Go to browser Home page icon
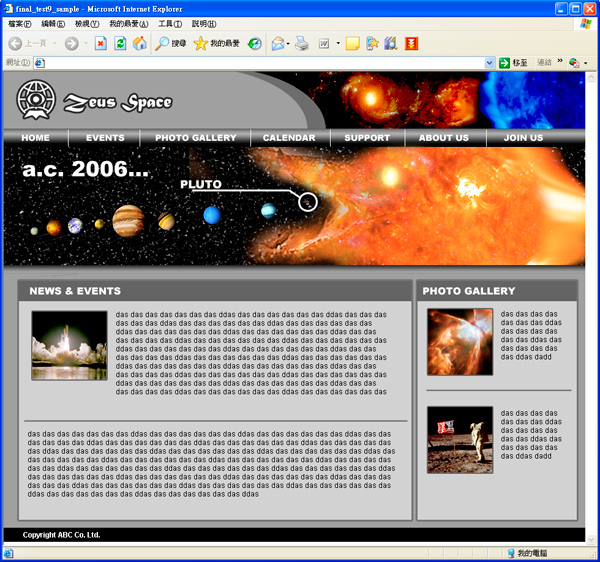 (139, 43)
